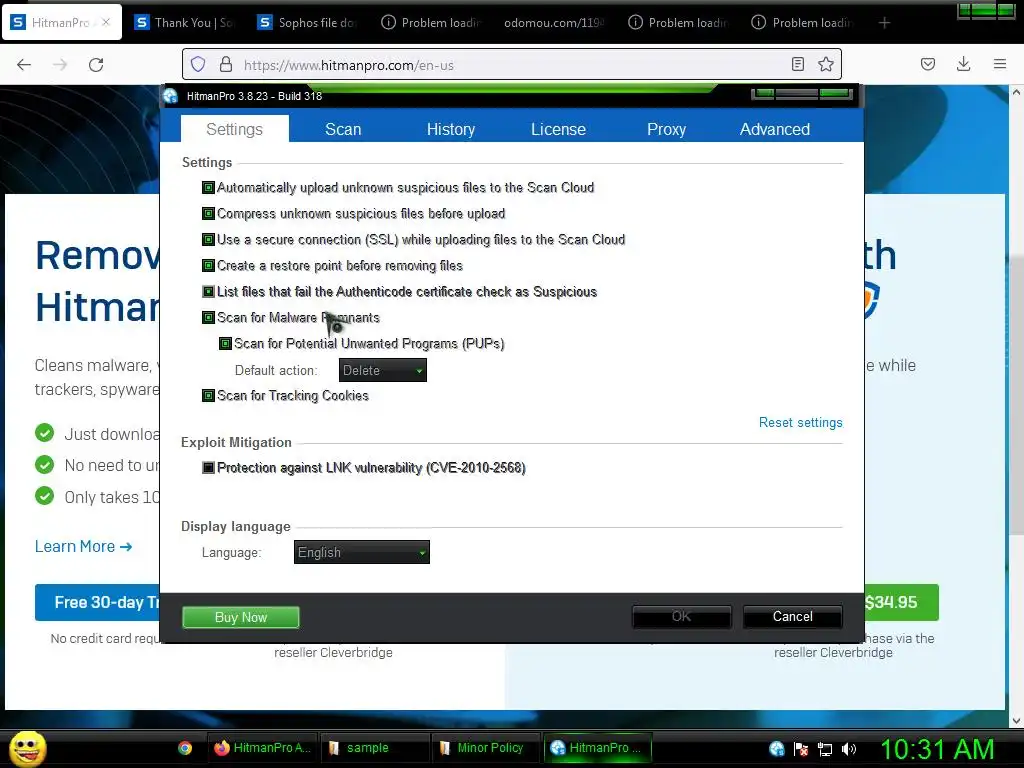This screenshot has height=768, width=1024.
Task: Click the HitmanPro app taskbar item
Action: pos(598,748)
